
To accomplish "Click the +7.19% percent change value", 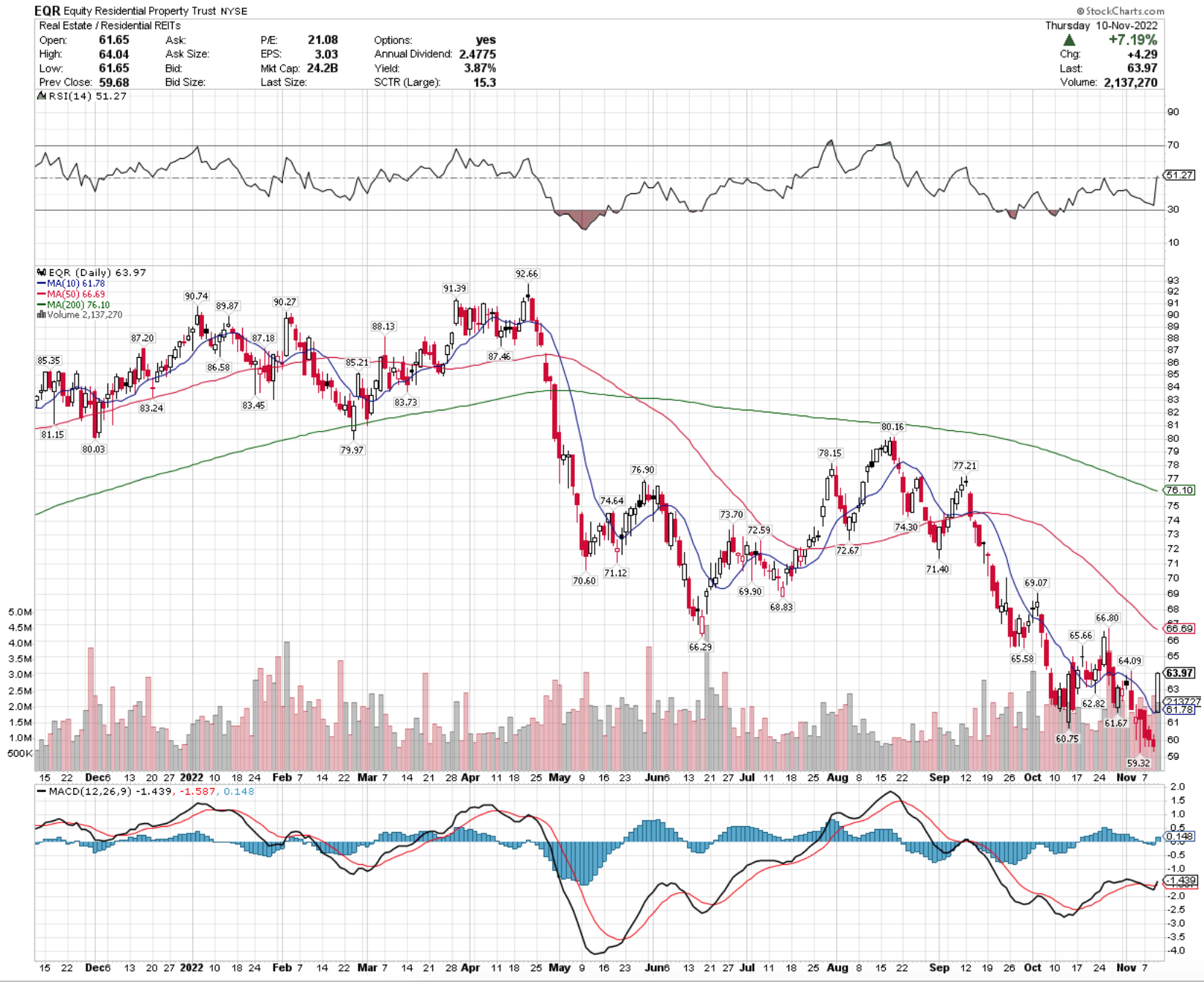I will (x=1132, y=40).
